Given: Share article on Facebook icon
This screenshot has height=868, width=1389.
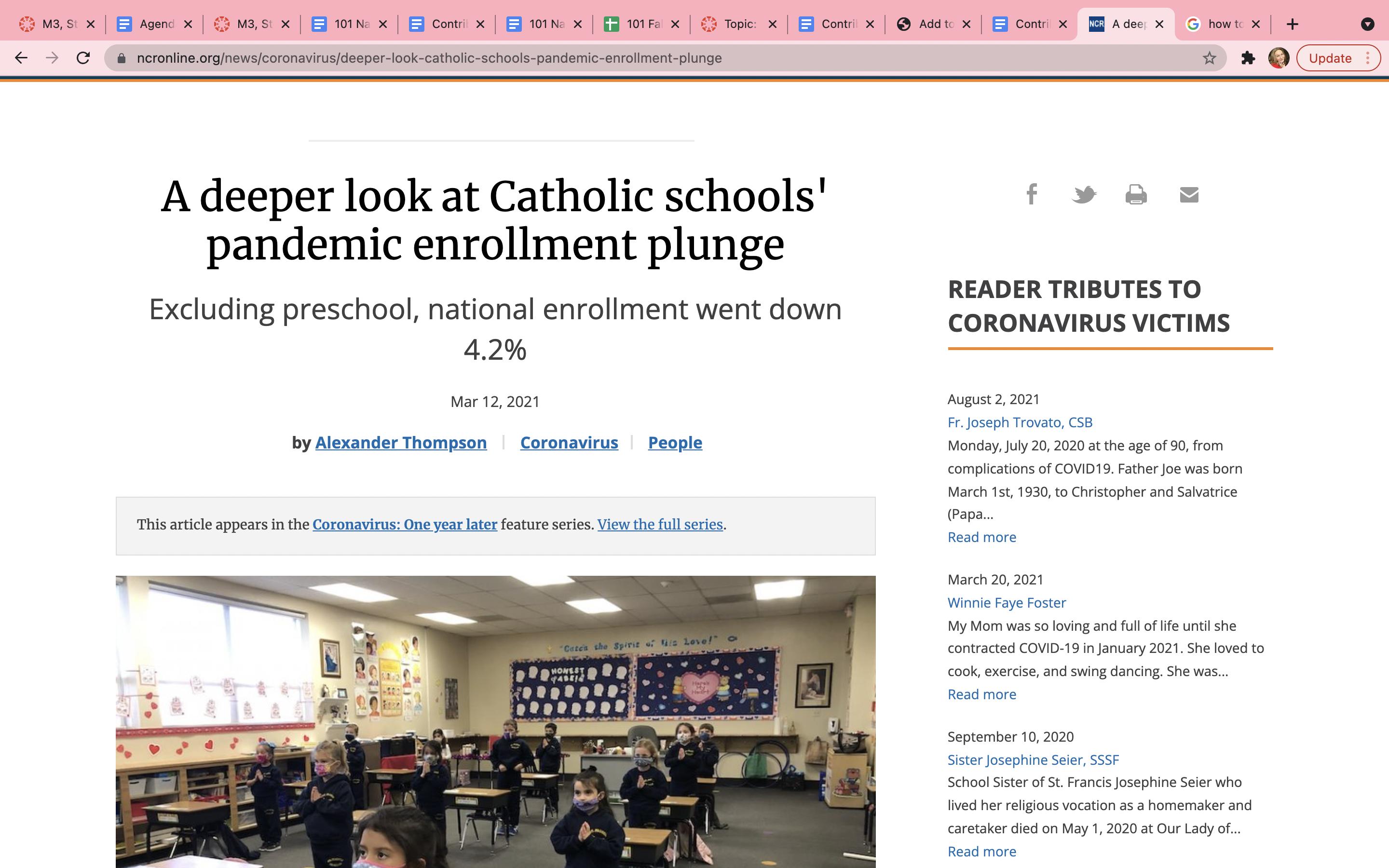Looking at the screenshot, I should [x=1032, y=194].
